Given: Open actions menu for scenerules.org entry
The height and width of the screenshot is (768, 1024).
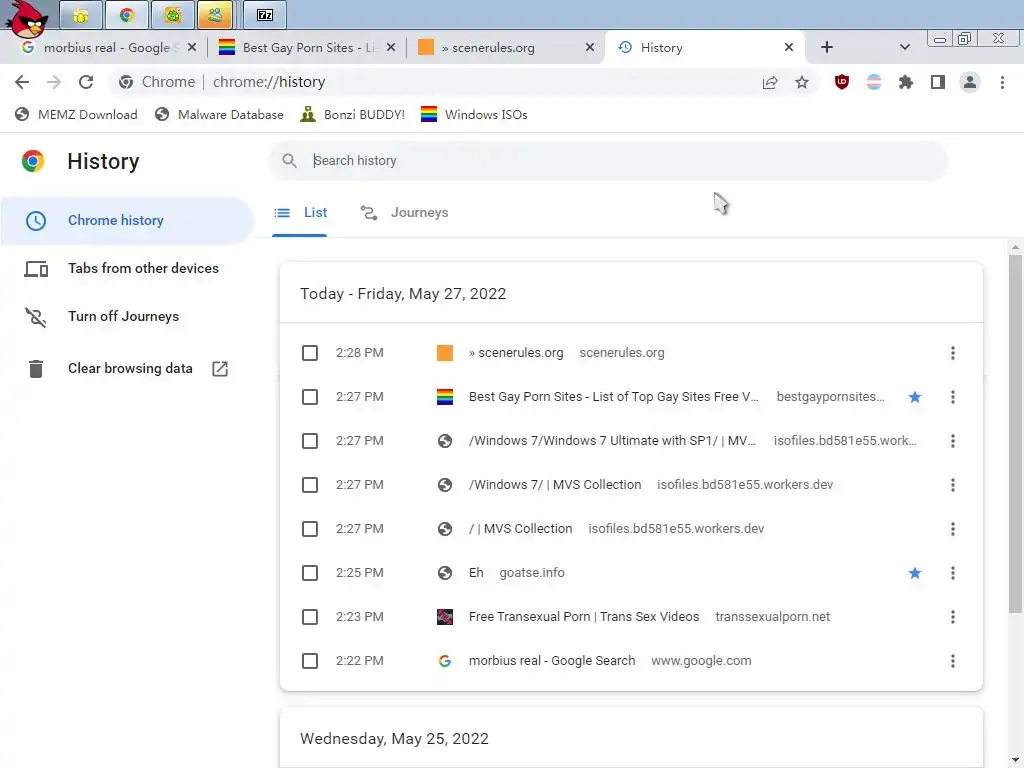Looking at the screenshot, I should point(953,353).
